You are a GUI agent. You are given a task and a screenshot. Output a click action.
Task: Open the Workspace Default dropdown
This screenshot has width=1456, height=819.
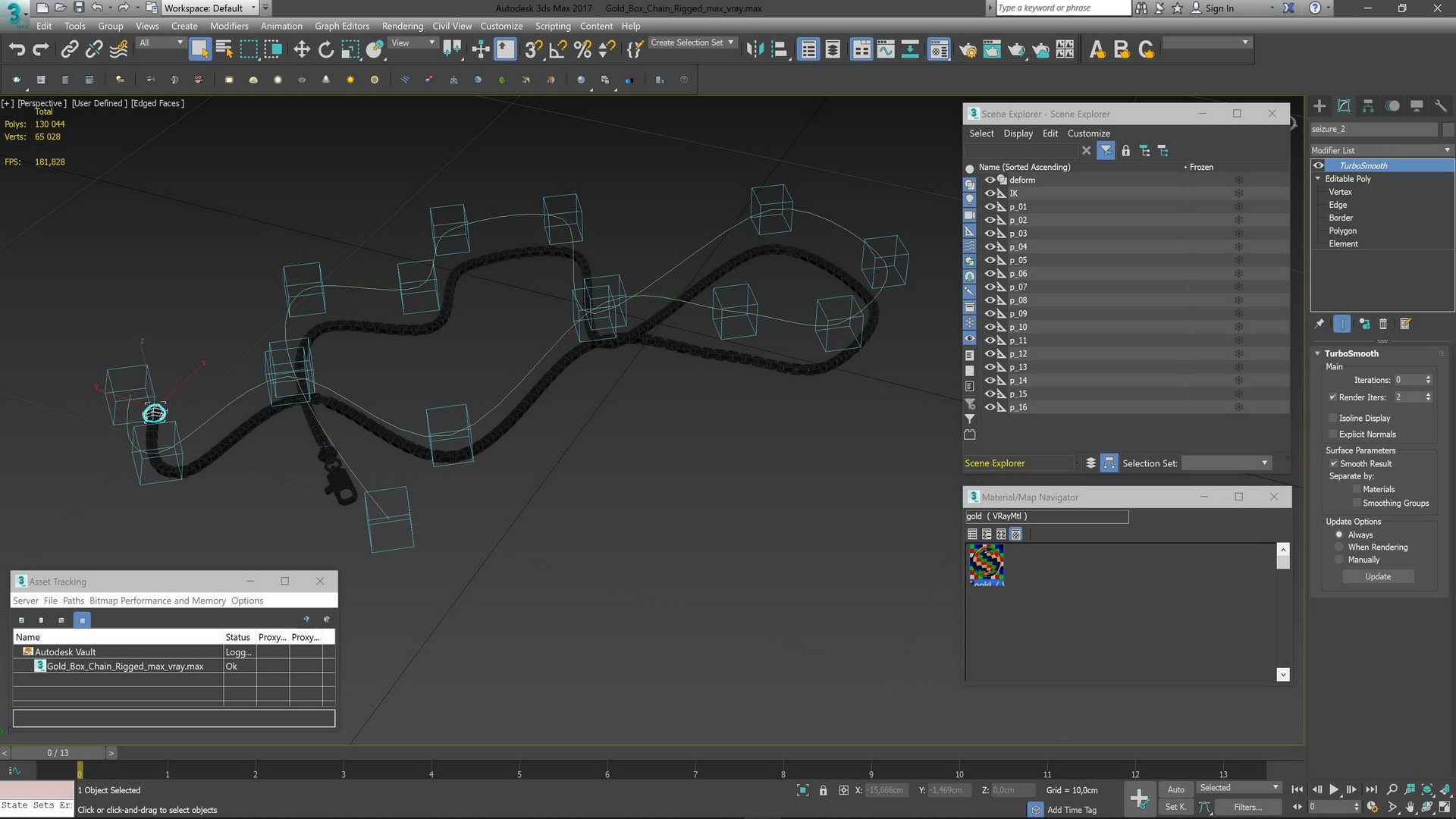click(x=211, y=8)
